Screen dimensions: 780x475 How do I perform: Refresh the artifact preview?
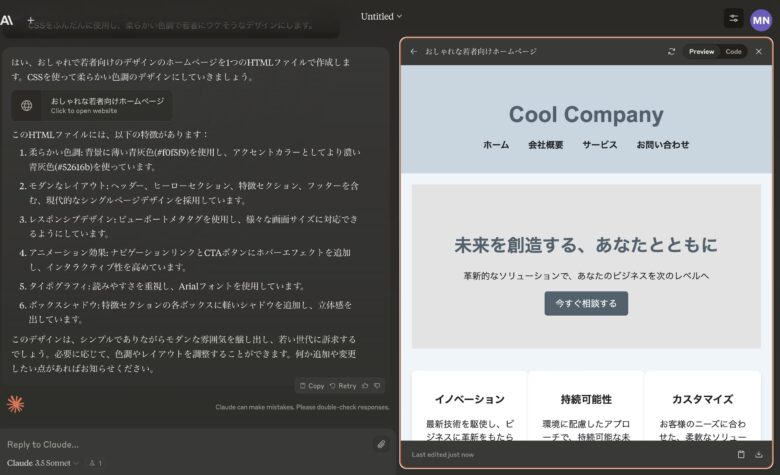coord(672,51)
